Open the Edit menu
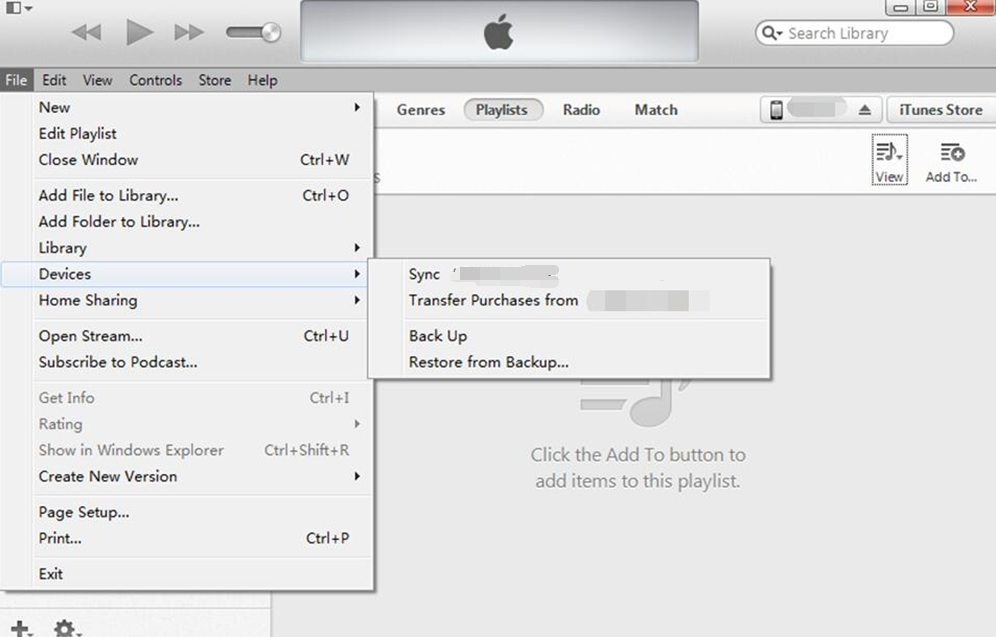Image resolution: width=996 pixels, height=637 pixels. pos(54,80)
